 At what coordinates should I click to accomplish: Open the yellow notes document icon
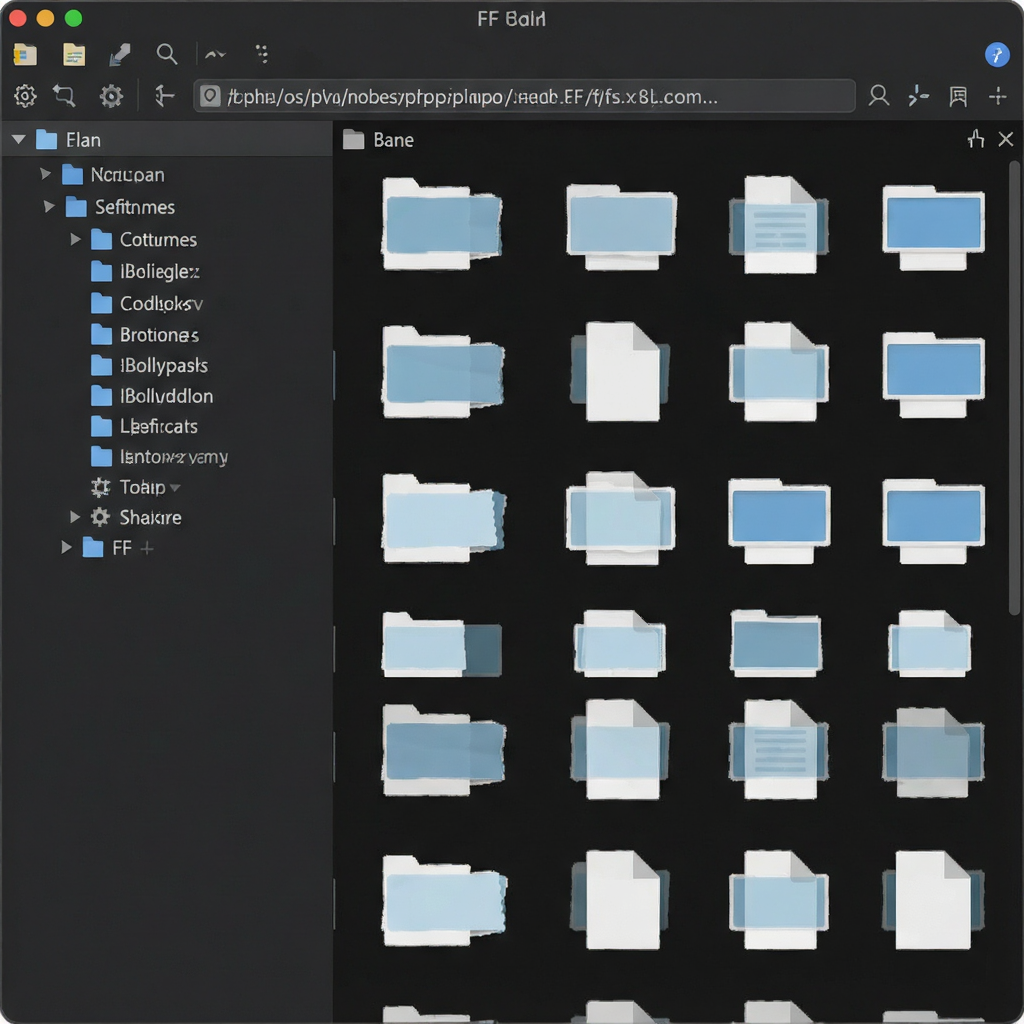(74, 55)
